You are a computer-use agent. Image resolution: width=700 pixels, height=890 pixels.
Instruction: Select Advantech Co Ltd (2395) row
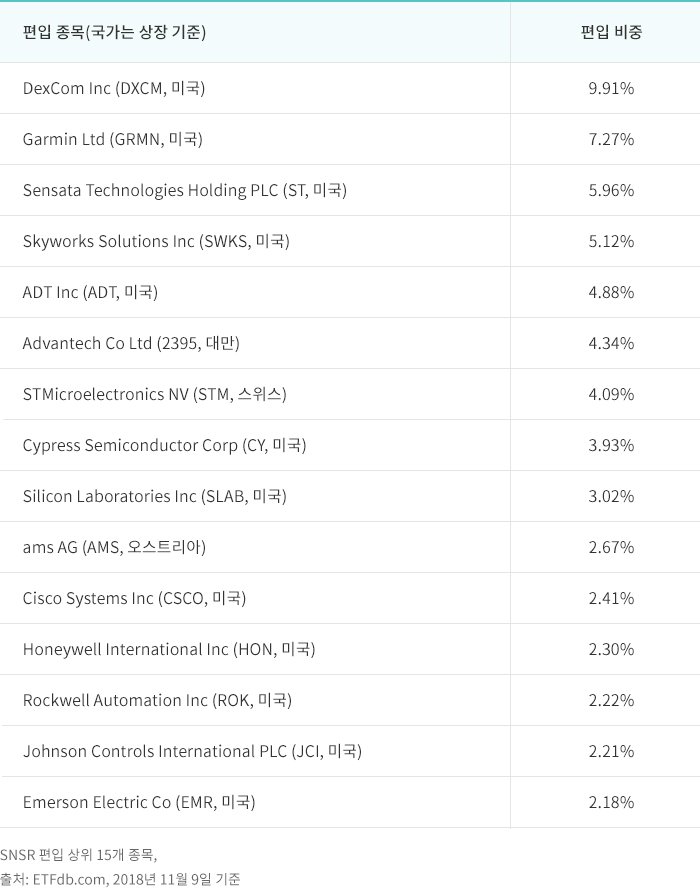tap(131, 343)
